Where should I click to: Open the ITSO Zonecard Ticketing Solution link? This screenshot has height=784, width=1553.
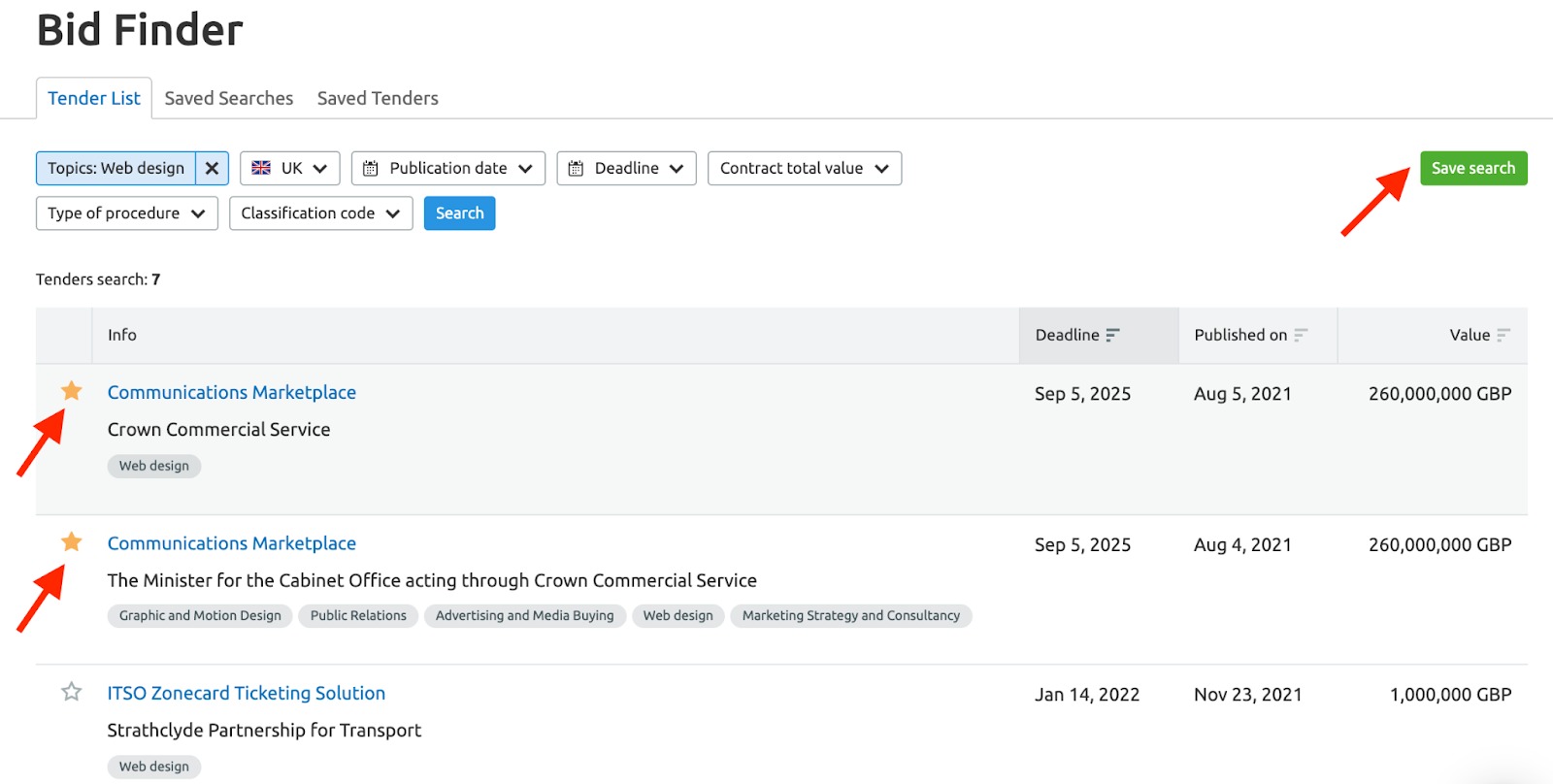(x=247, y=693)
